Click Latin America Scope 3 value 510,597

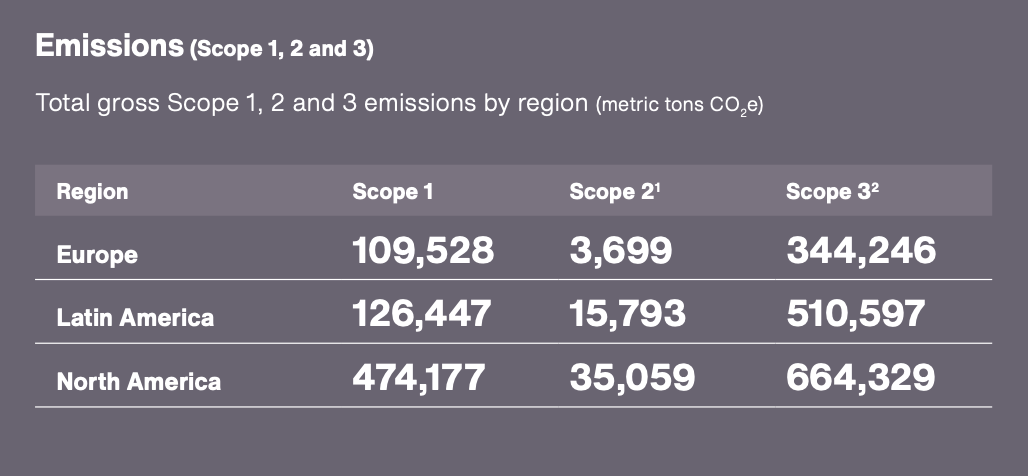tap(856, 313)
